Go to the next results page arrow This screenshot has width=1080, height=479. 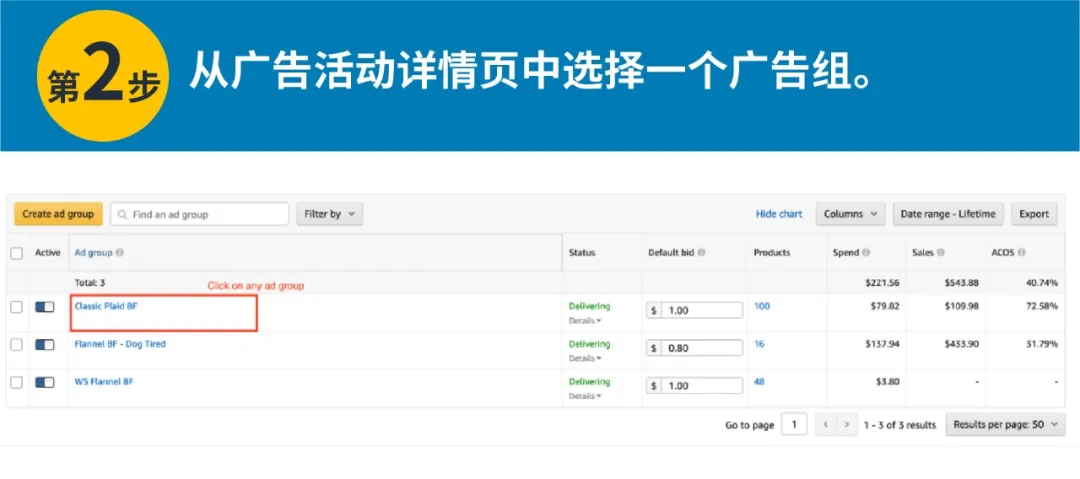pyautogui.click(x=847, y=425)
